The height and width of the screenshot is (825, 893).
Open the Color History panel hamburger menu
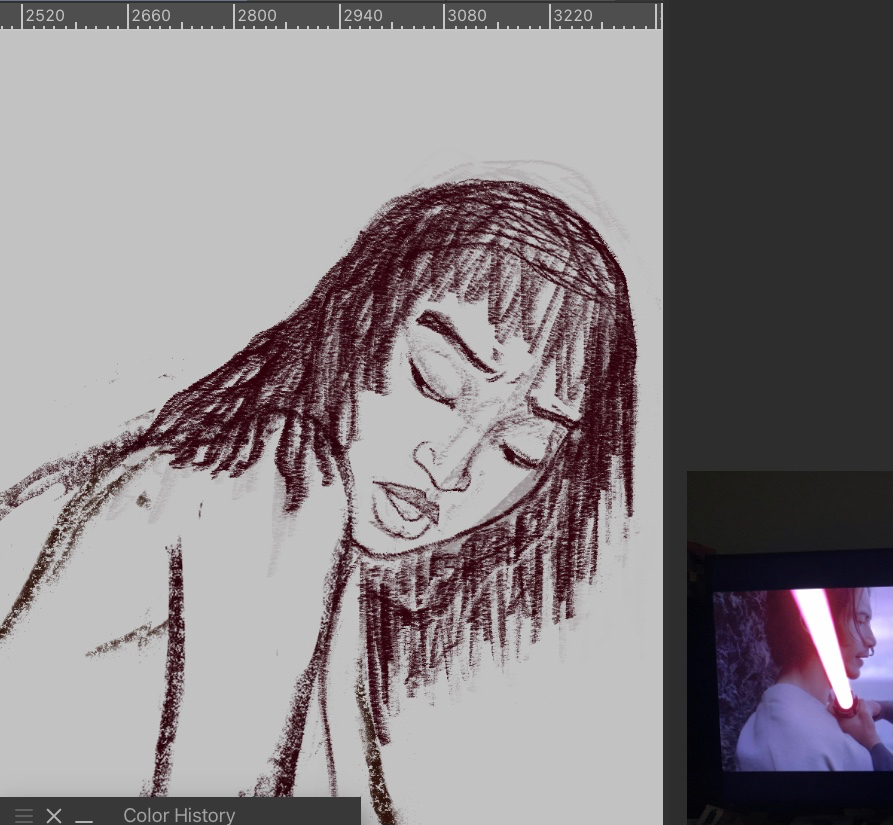click(x=23, y=815)
